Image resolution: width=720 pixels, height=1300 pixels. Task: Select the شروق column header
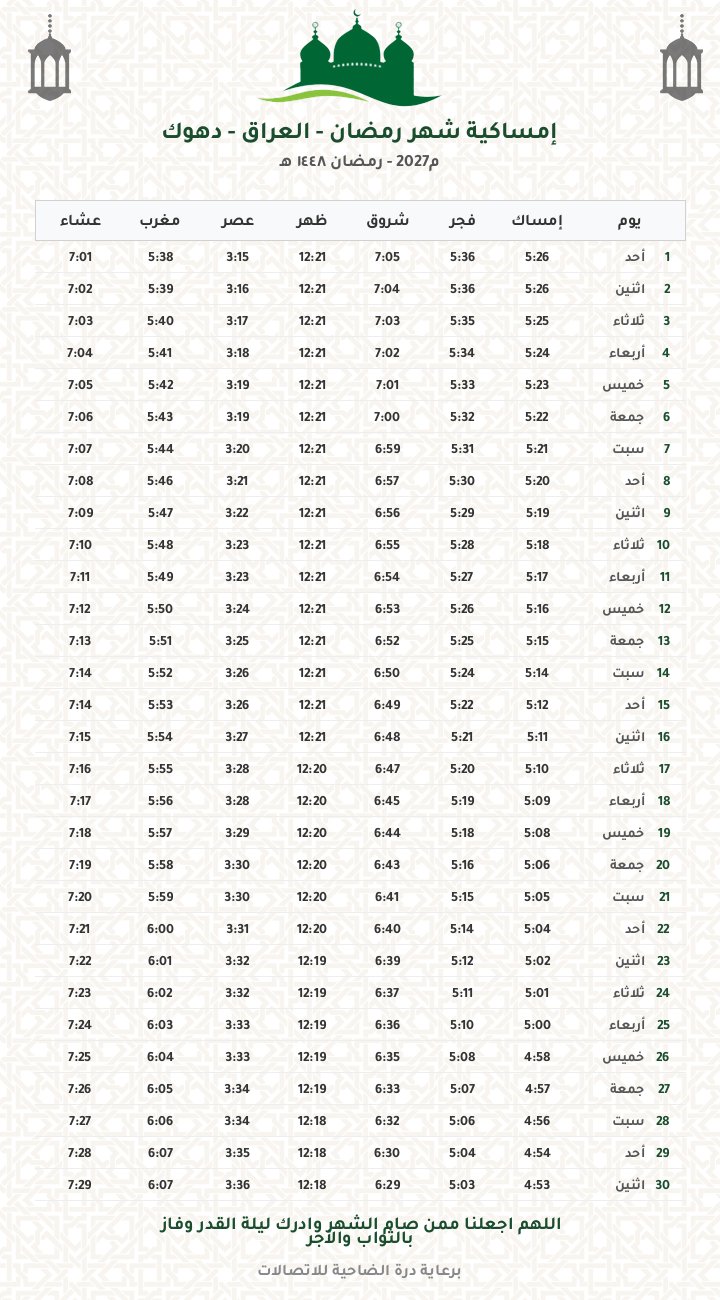(387, 221)
